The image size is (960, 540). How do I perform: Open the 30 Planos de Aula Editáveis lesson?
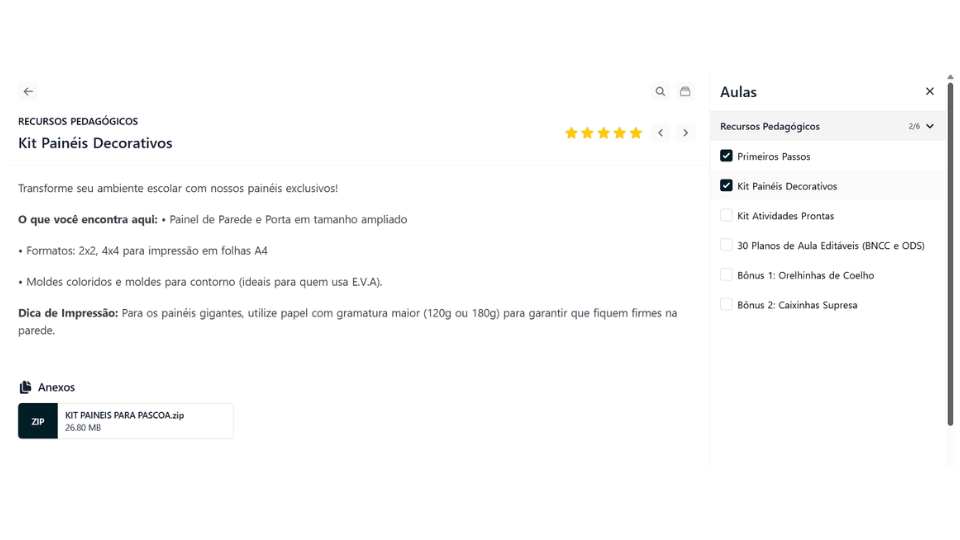830,246
